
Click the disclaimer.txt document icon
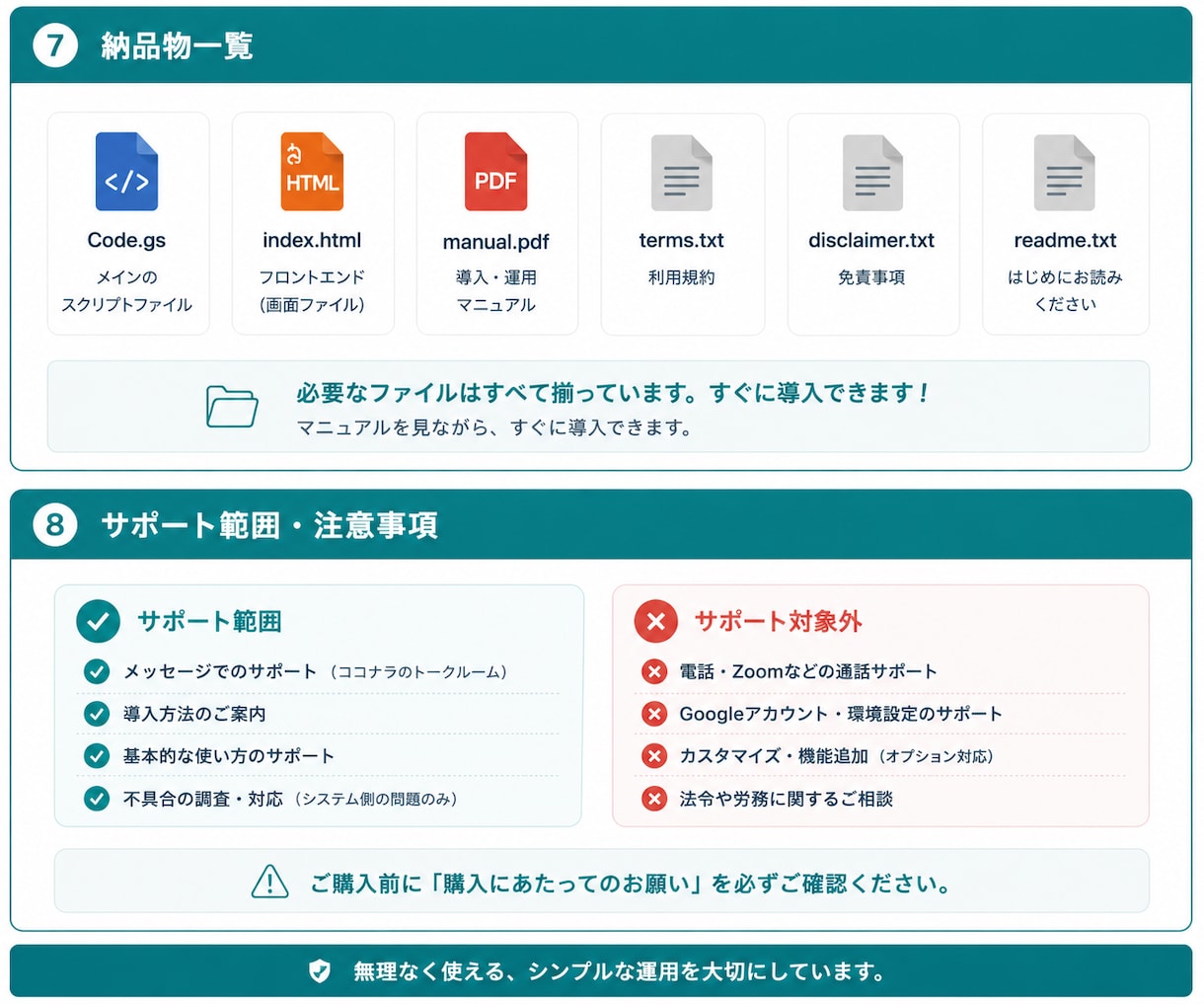coord(872,173)
